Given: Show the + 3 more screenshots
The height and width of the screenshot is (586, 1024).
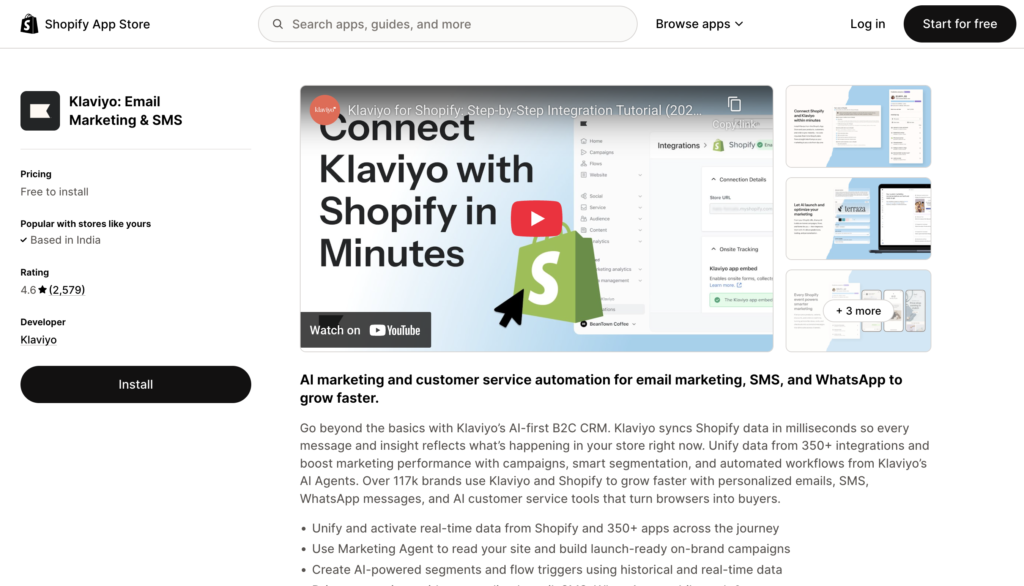Looking at the screenshot, I should pyautogui.click(x=858, y=311).
